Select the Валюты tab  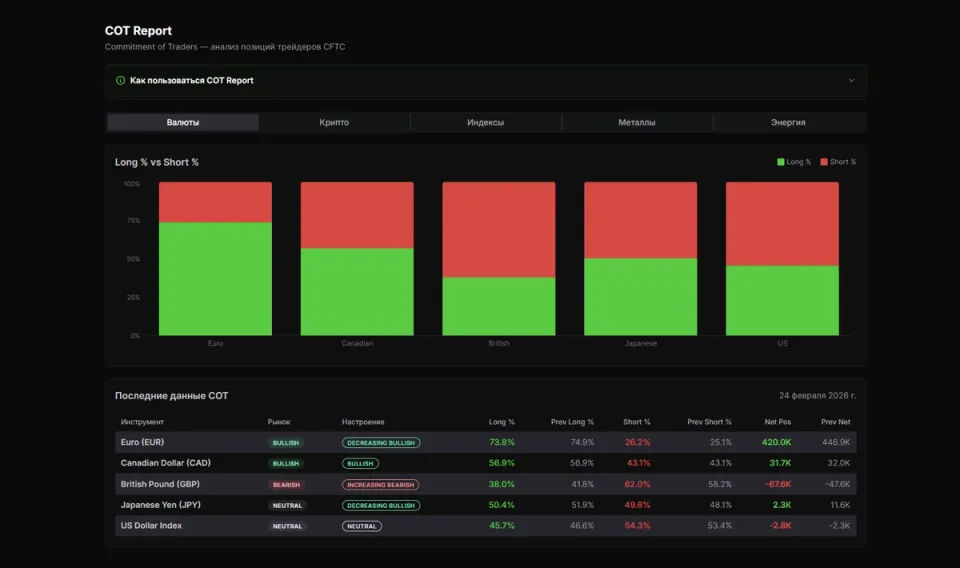coord(182,122)
